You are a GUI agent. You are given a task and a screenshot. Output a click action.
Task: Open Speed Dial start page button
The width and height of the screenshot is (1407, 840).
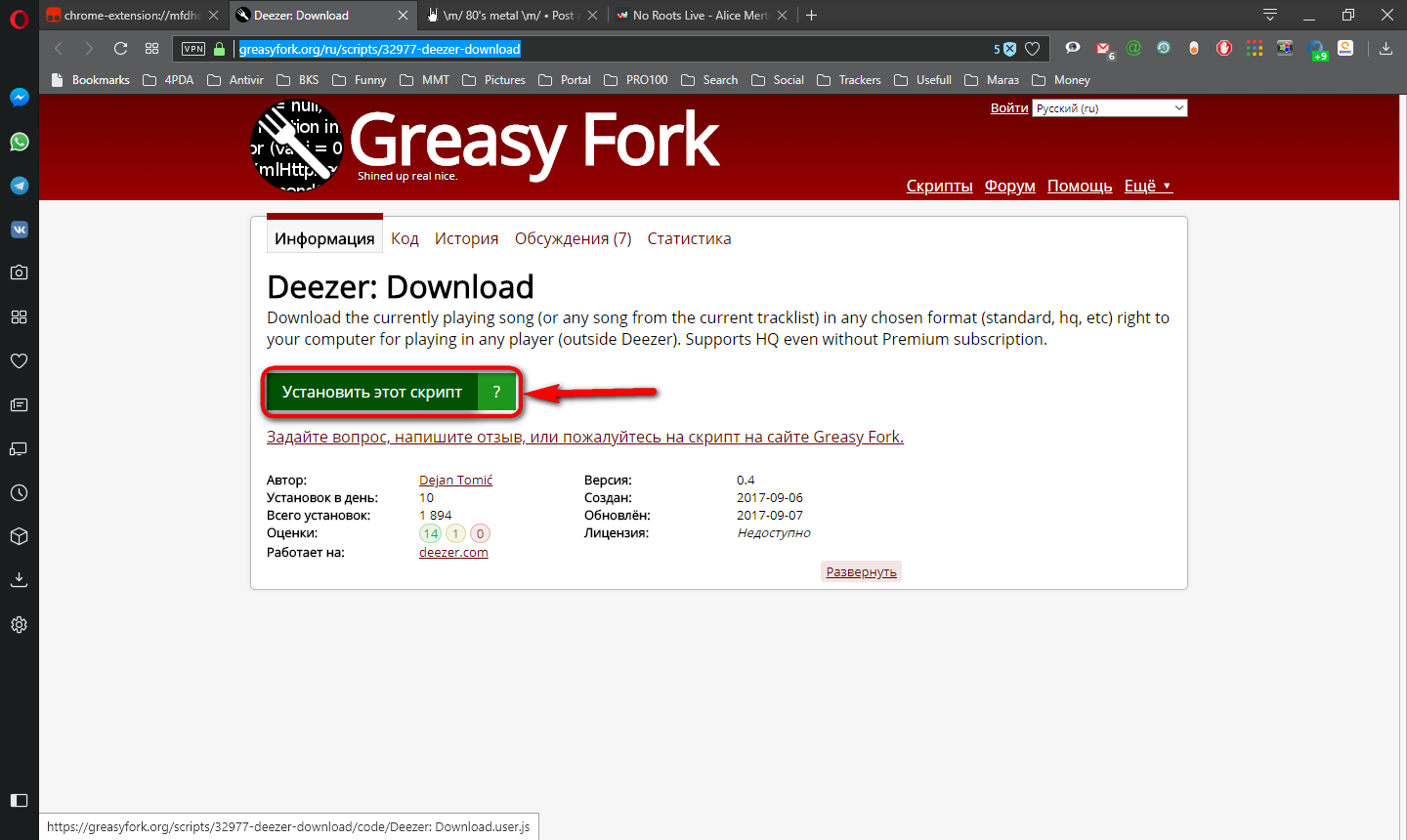[x=151, y=49]
